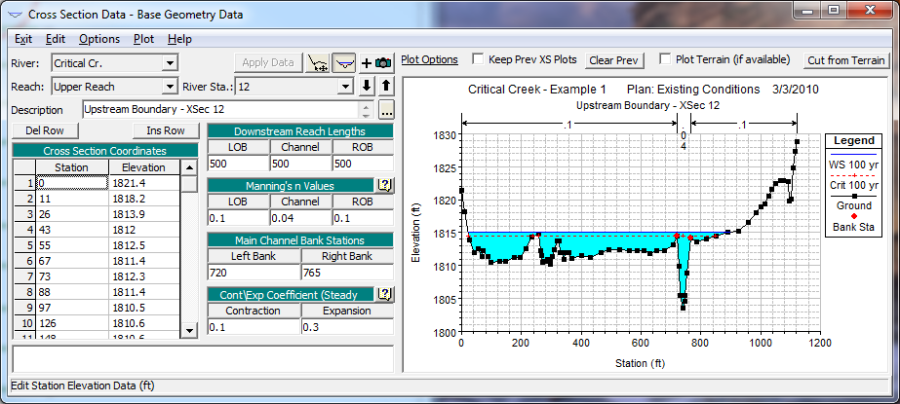Toggle the cross-section plot view icon
Screen dimensions: 900x404
(x=345, y=63)
